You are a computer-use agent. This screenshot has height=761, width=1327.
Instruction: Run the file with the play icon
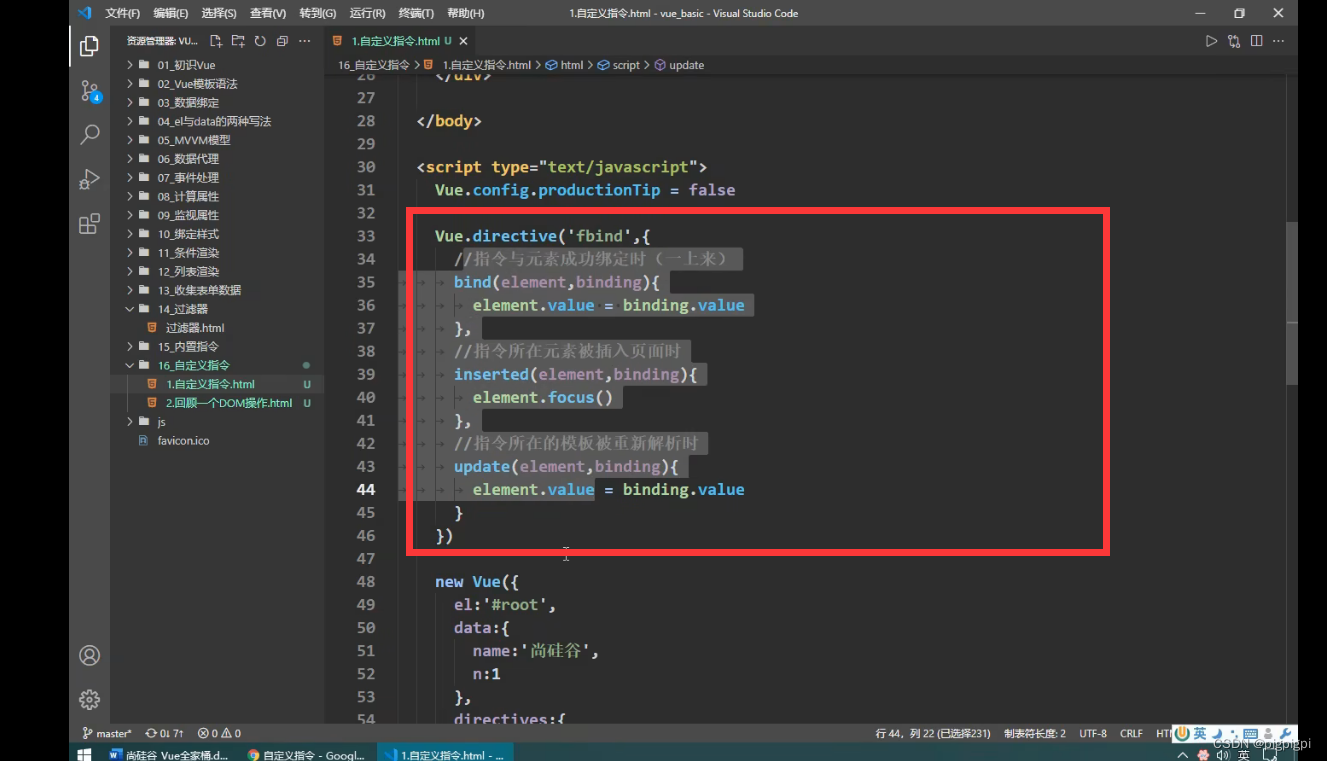1211,41
